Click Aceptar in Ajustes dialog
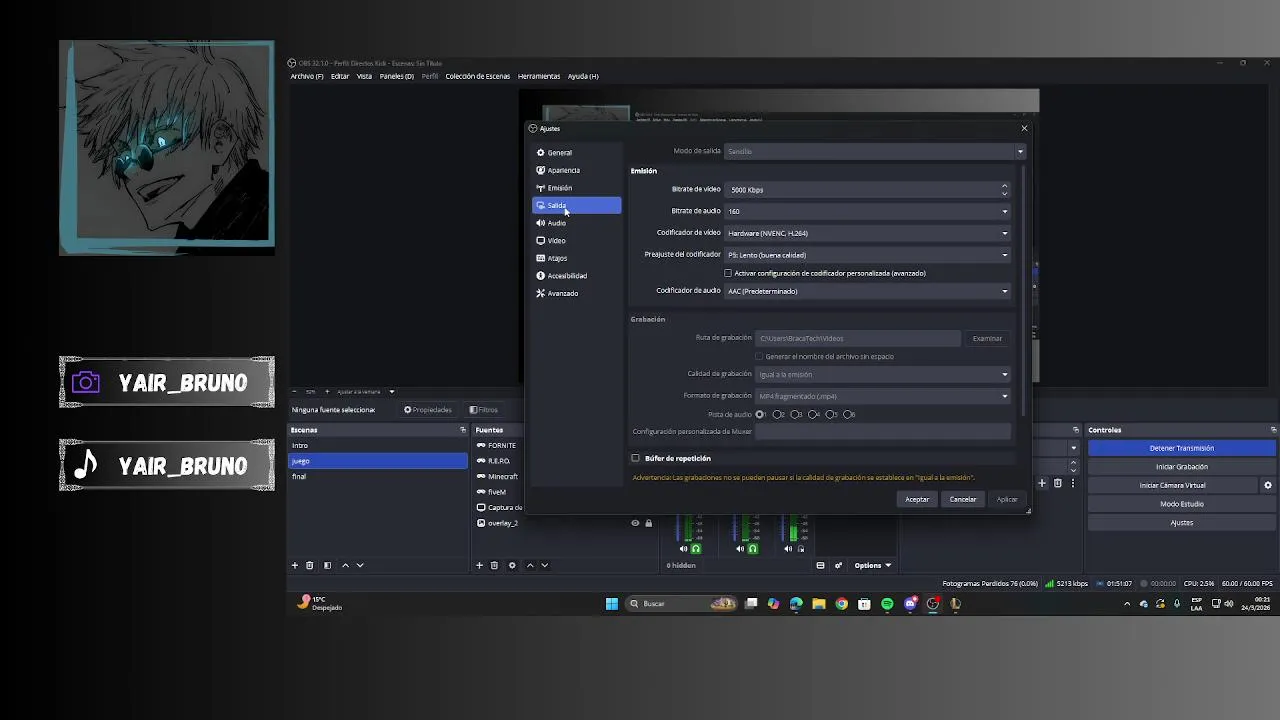The image size is (1280, 720). pyautogui.click(x=917, y=499)
